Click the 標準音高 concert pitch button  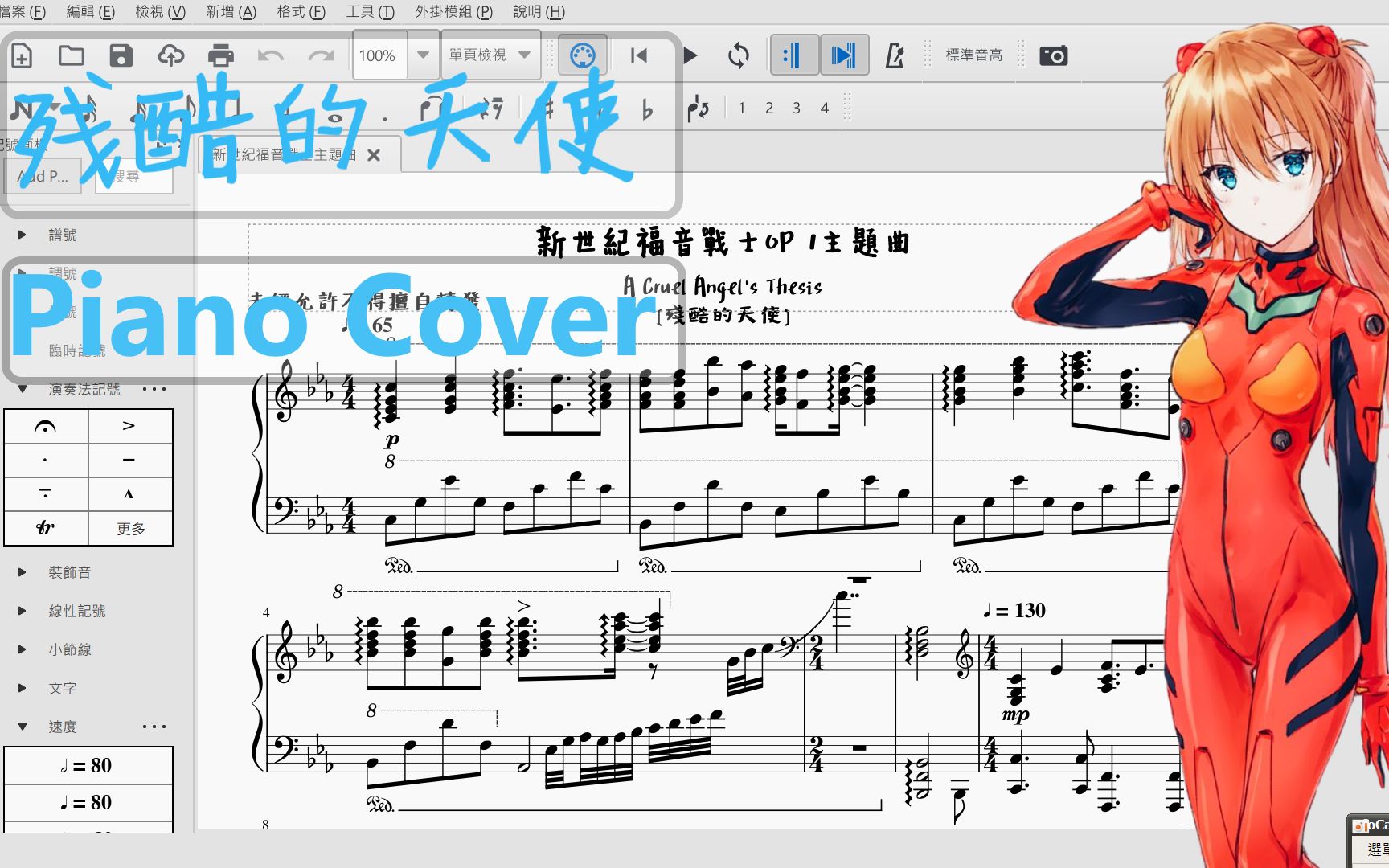pos(974,55)
